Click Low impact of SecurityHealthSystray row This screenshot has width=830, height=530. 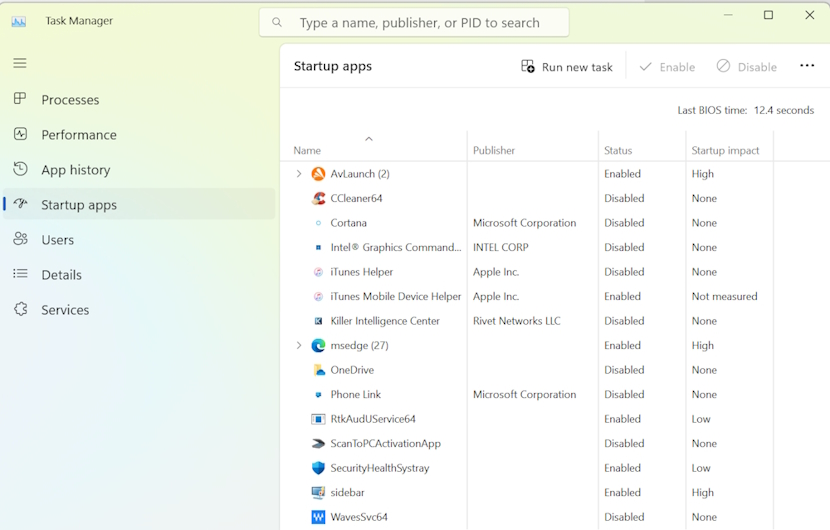point(701,468)
